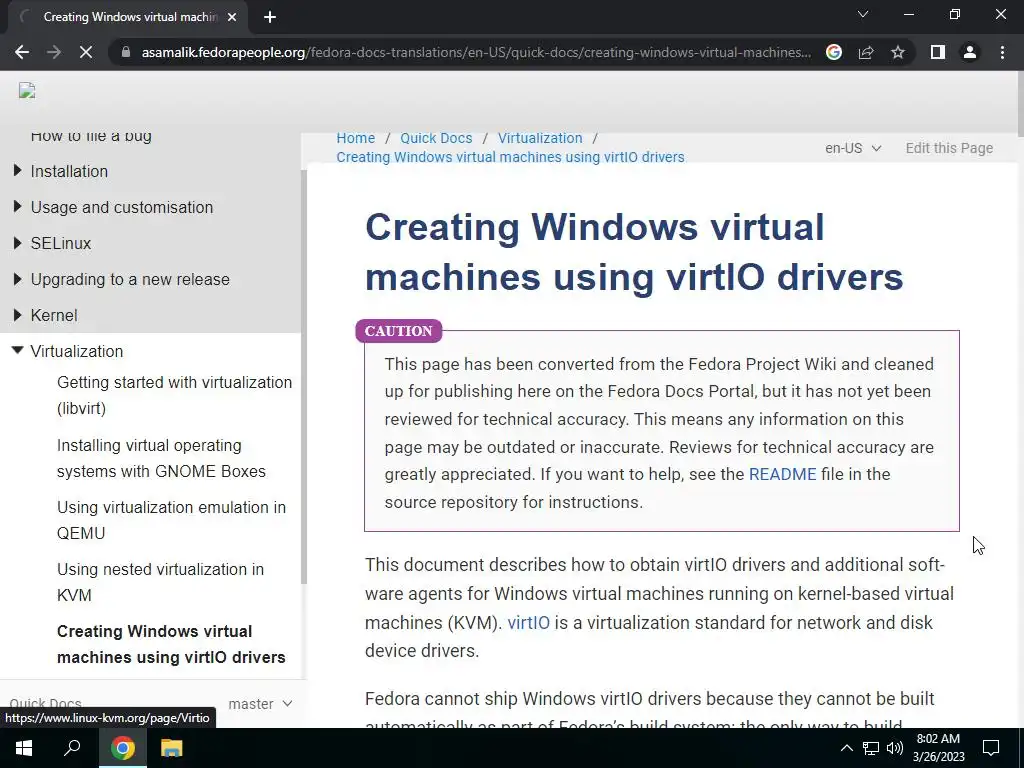Open File Explorer from taskbar
This screenshot has height=768, width=1024.
[x=171, y=748]
